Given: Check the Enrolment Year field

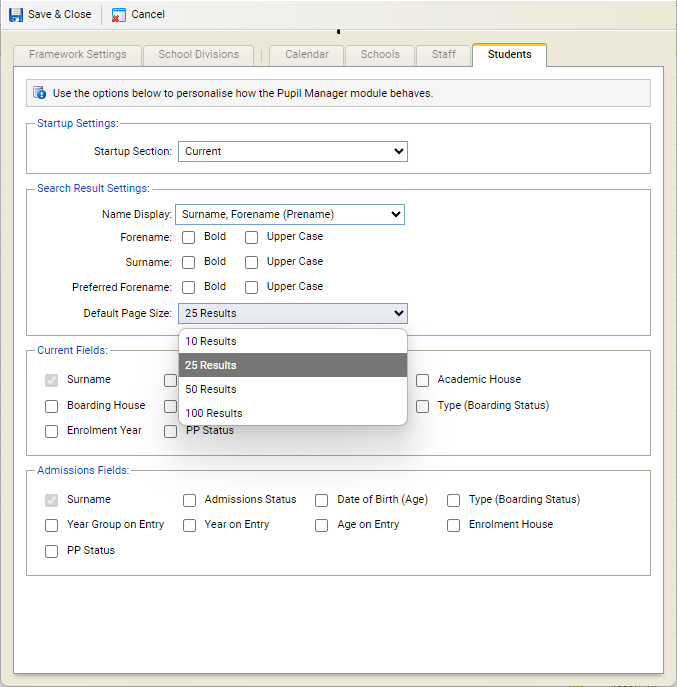Looking at the screenshot, I should [52, 431].
